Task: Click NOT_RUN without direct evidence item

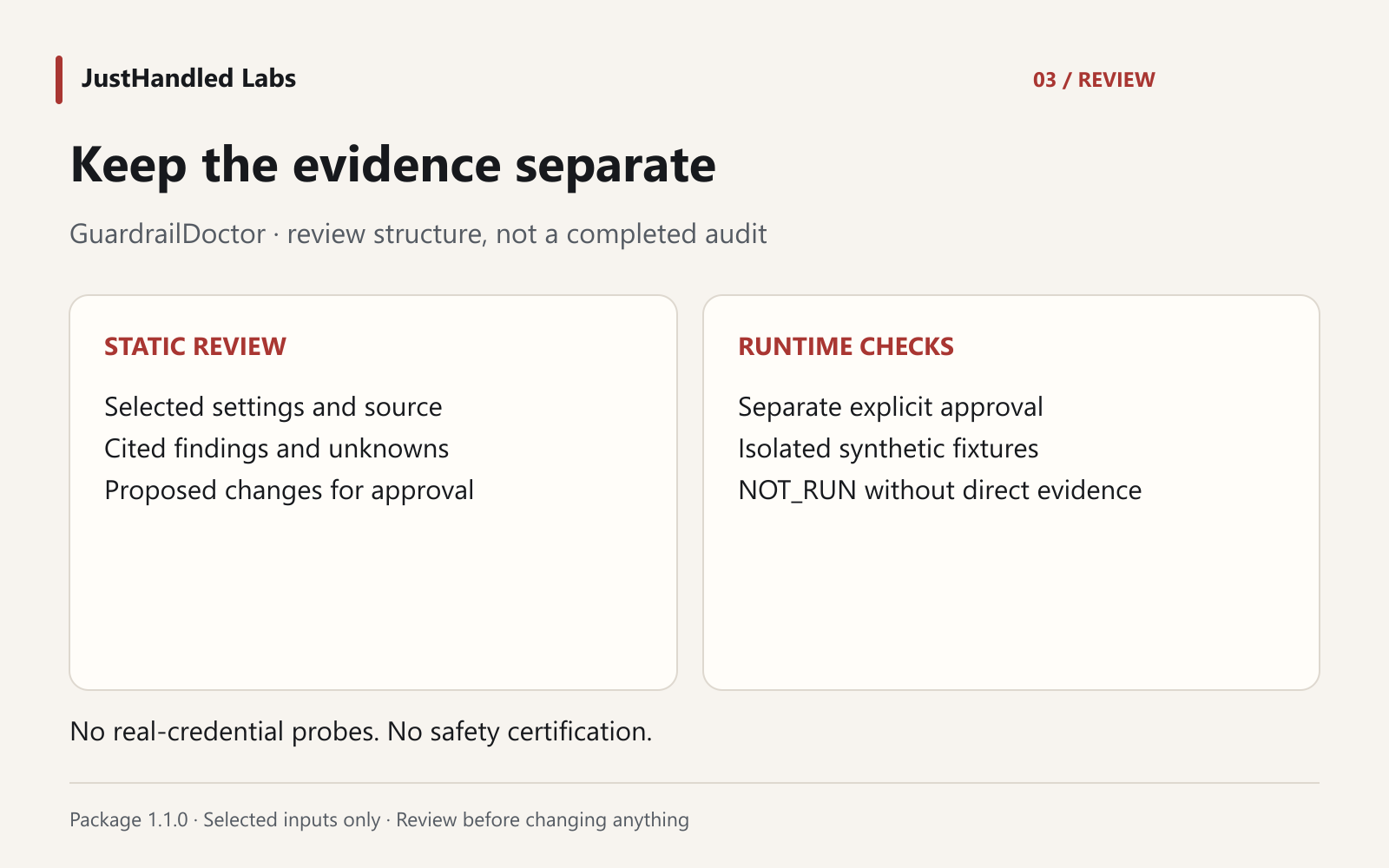Action: click(940, 490)
